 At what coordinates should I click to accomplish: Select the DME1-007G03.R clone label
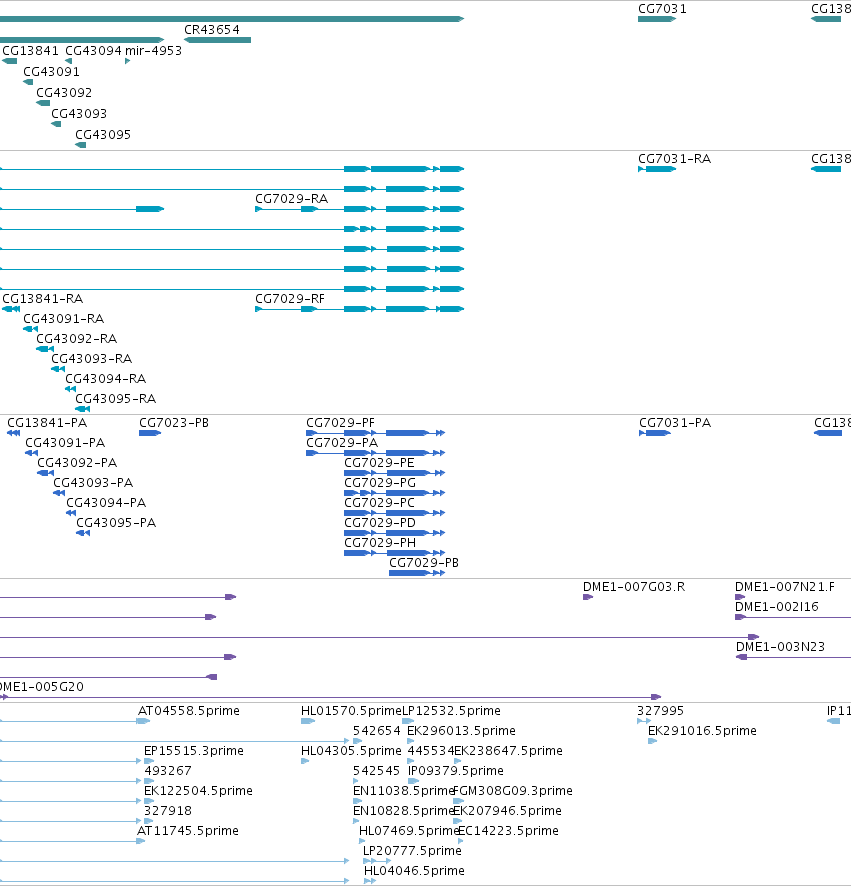tap(634, 587)
